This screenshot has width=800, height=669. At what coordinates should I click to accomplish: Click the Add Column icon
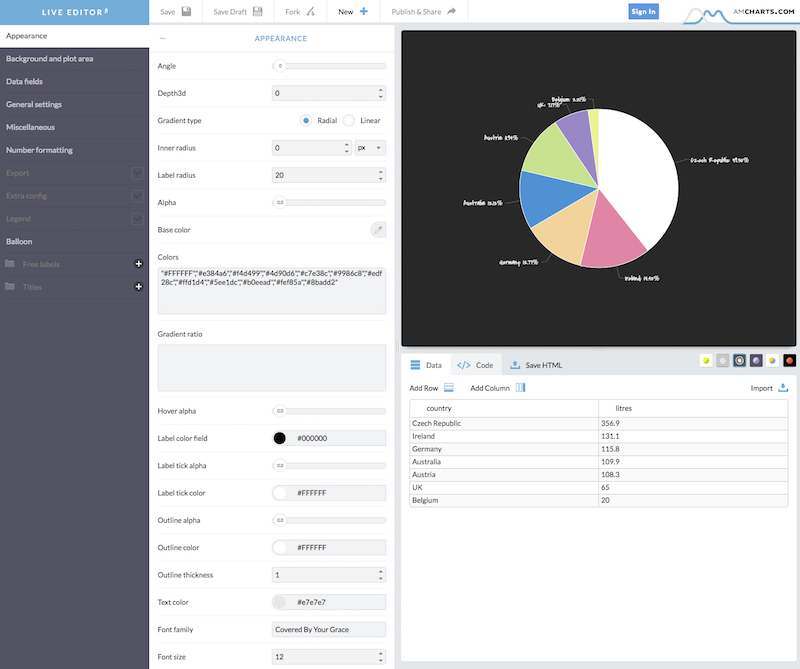[x=521, y=388]
